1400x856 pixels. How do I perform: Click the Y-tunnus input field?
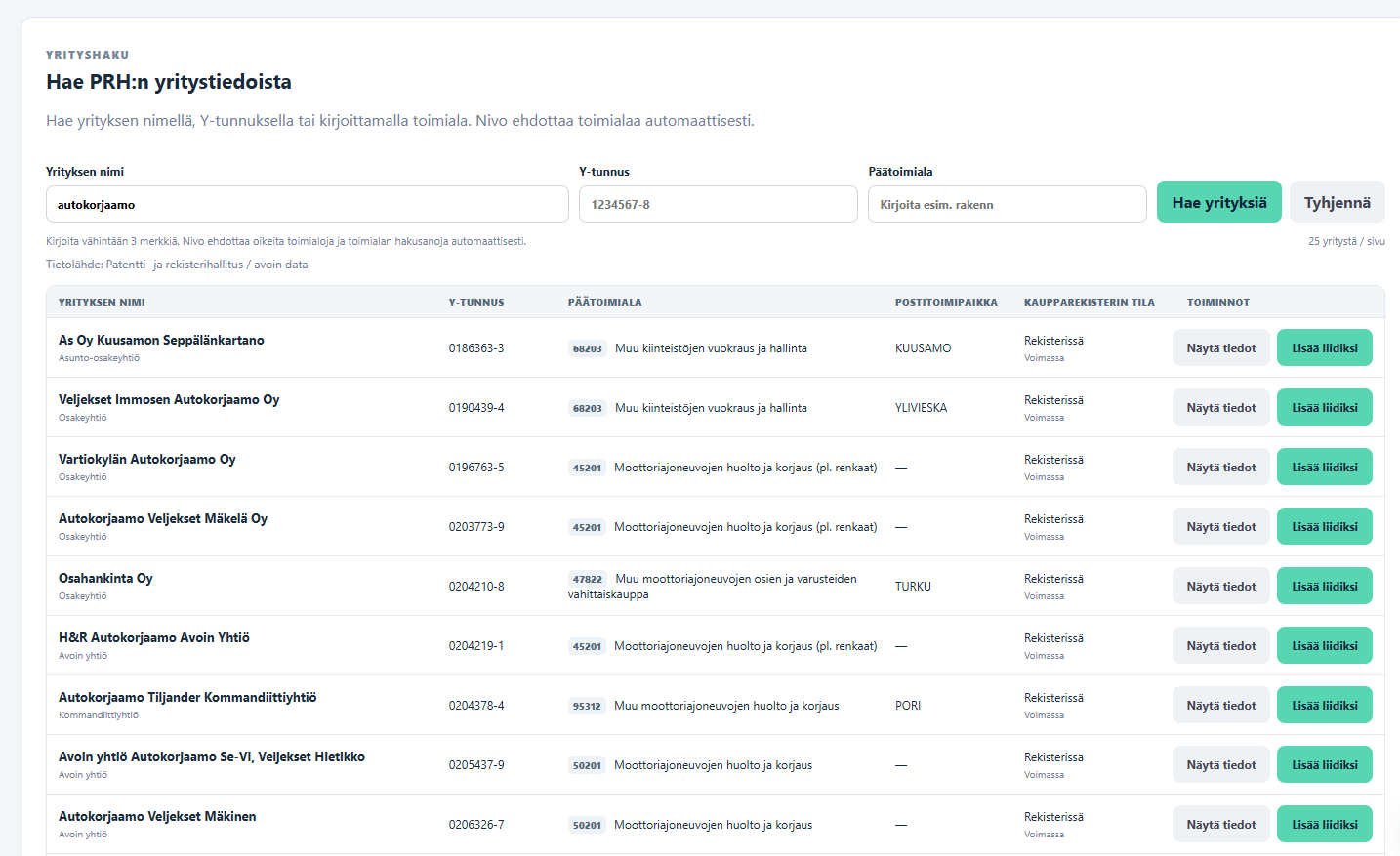(x=719, y=204)
